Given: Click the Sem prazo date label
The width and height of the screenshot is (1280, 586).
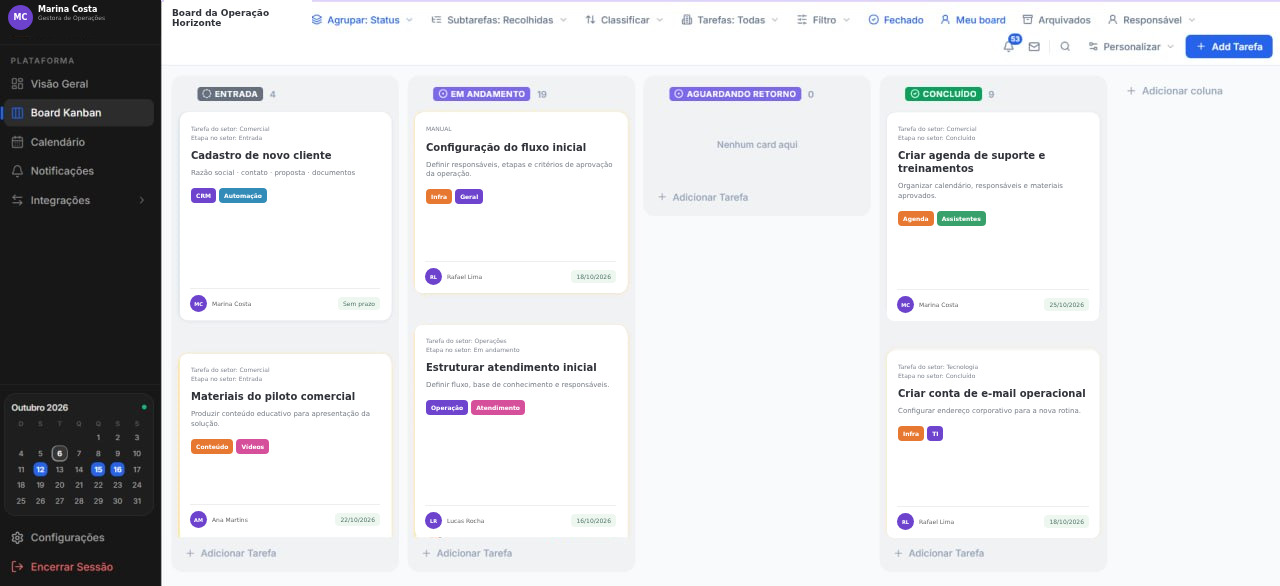Looking at the screenshot, I should tap(359, 303).
